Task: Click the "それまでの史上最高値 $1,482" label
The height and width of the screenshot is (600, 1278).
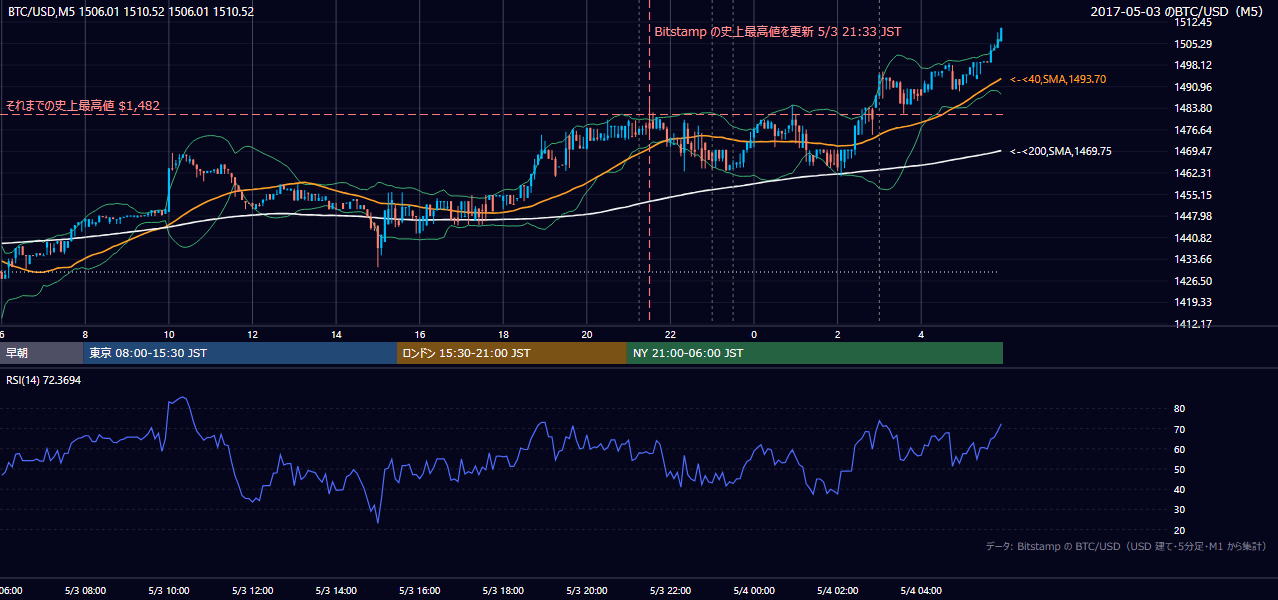Action: 82,105
